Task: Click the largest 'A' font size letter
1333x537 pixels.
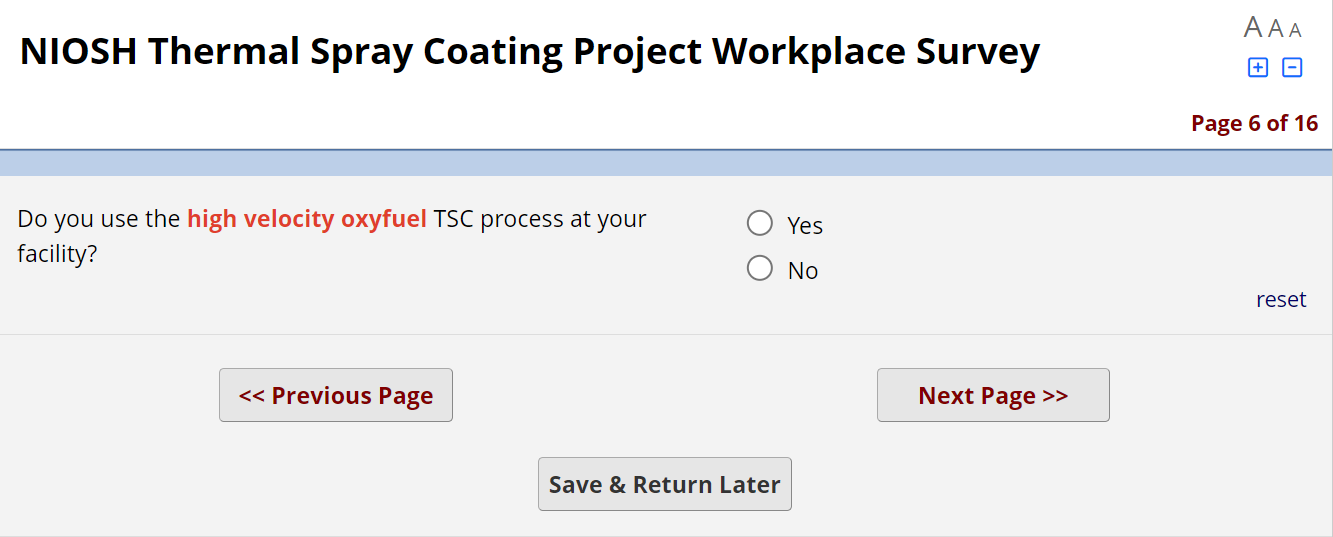Action: [x=1253, y=28]
